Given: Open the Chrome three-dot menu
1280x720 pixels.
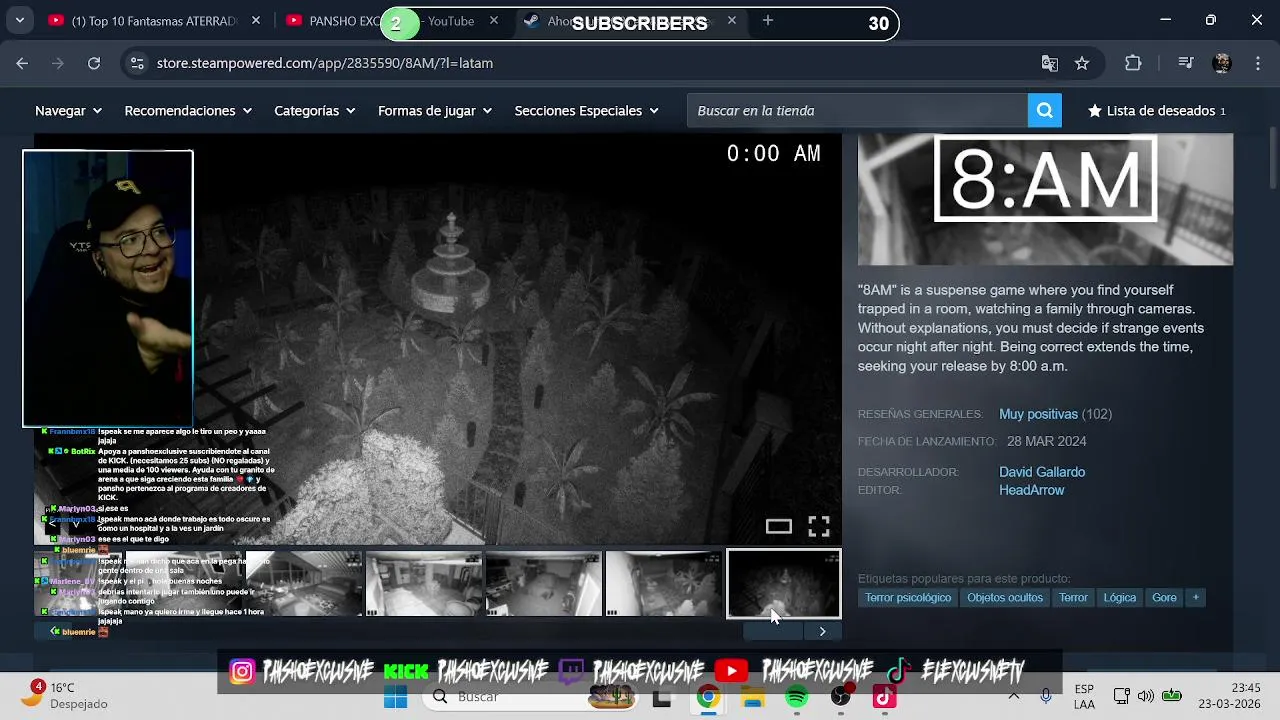Looking at the screenshot, I should [x=1258, y=63].
